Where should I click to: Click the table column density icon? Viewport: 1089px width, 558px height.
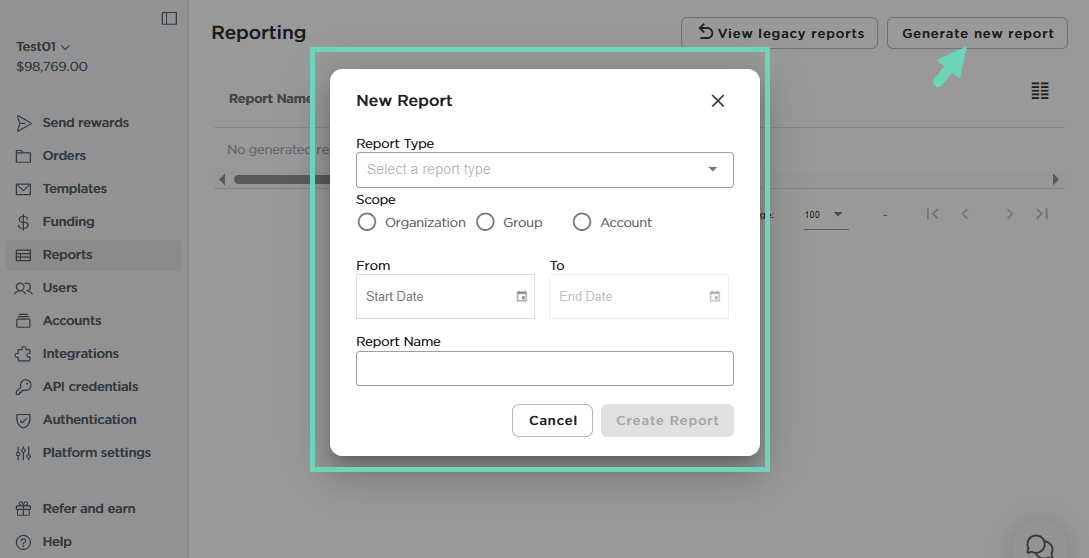tap(1040, 91)
